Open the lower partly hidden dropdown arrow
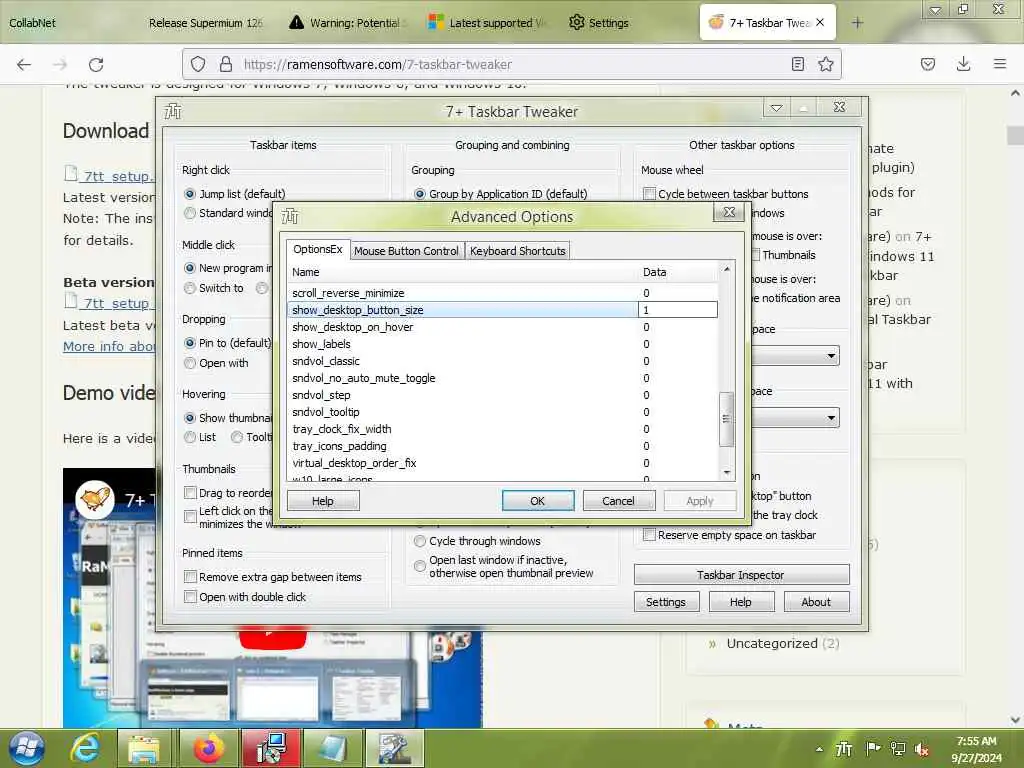 831,417
